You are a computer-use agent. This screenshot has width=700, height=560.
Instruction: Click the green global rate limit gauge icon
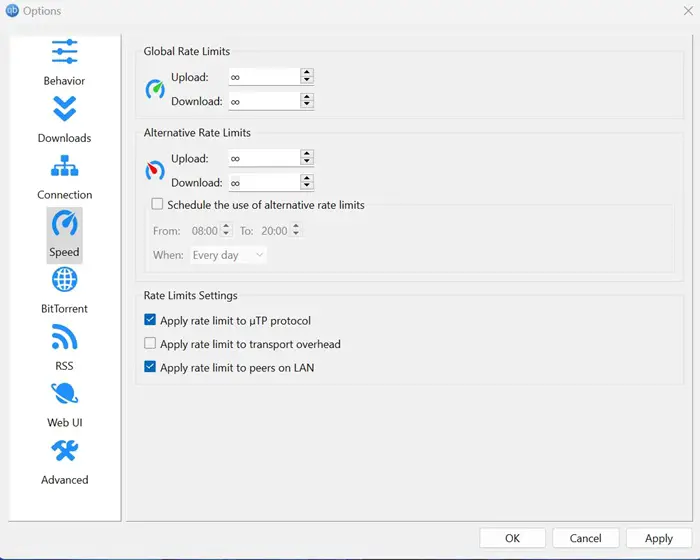pos(155,89)
